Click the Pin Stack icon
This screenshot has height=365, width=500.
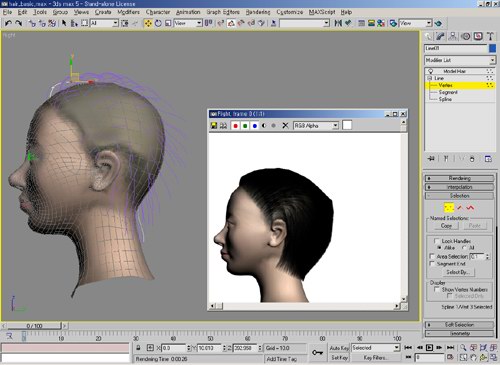pyautogui.click(x=431, y=159)
